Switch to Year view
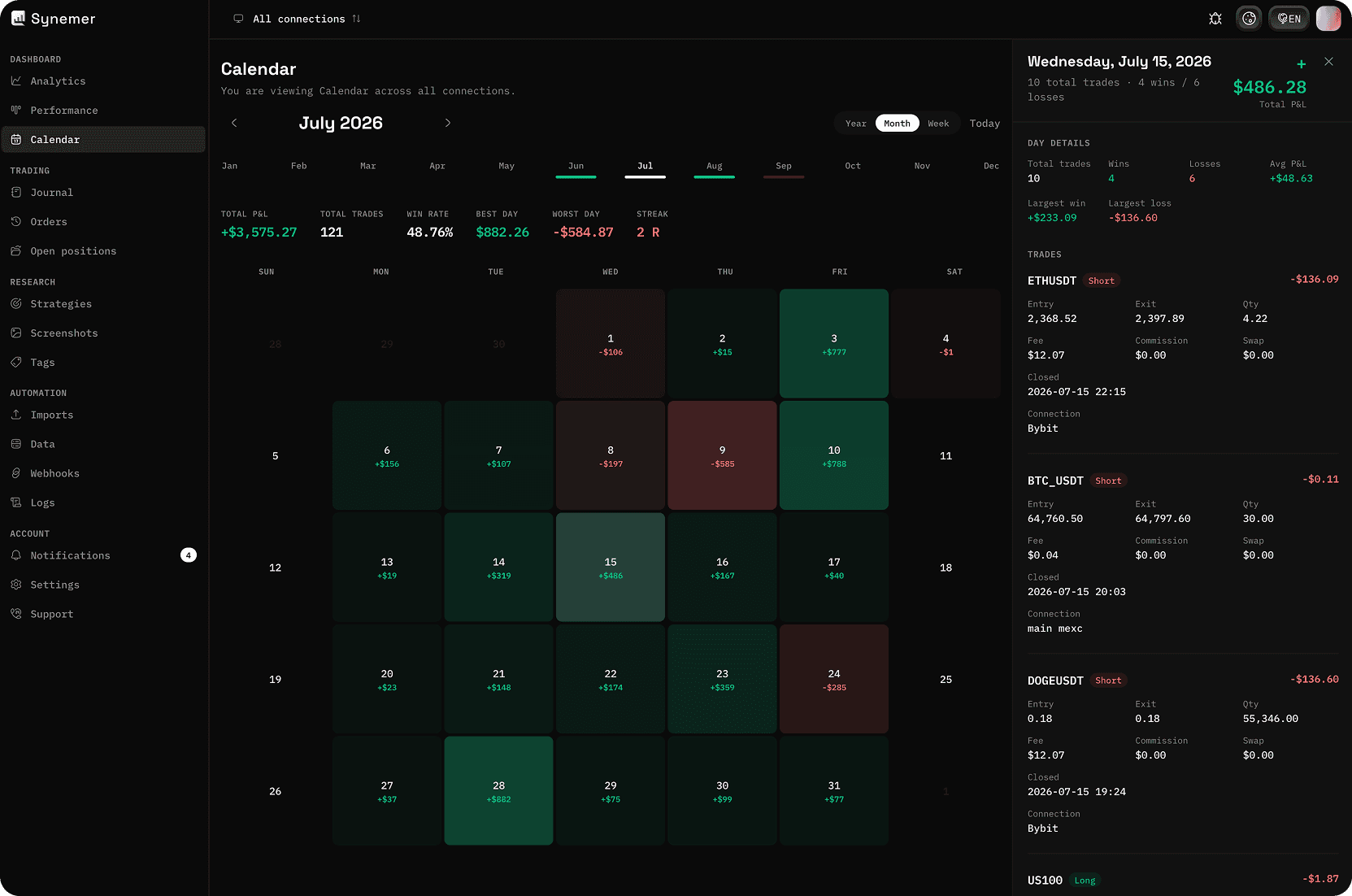This screenshot has height=896, width=1352. click(856, 124)
